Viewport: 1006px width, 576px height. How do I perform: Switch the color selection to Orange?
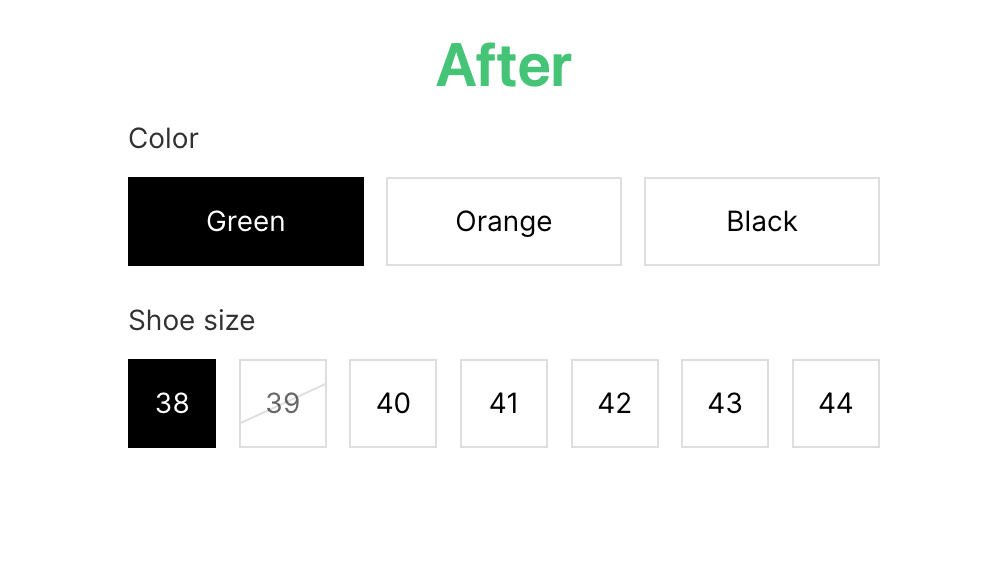point(504,221)
